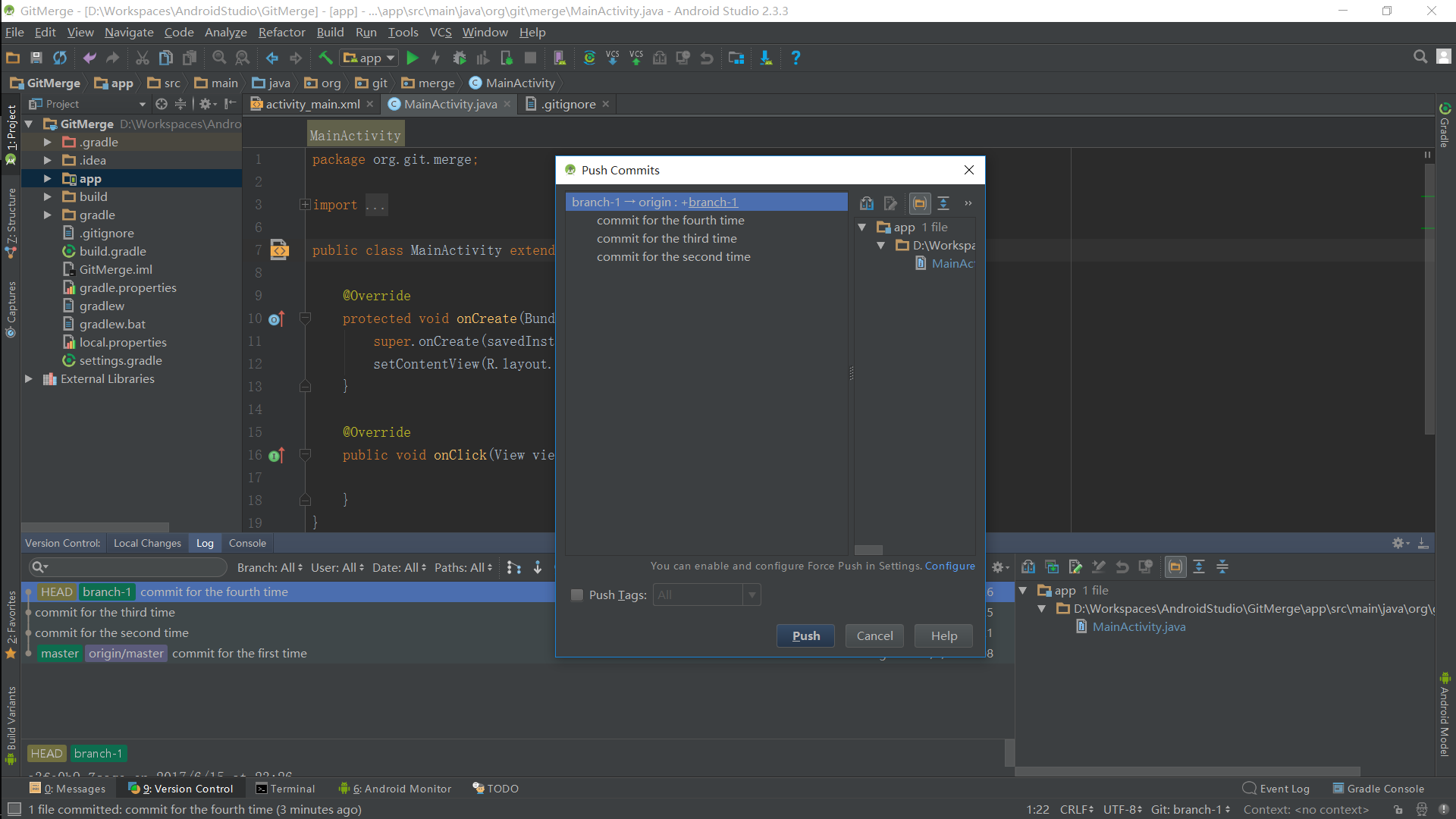Click the Open folder toolbar icon
The image size is (1456, 819).
pos(13,58)
